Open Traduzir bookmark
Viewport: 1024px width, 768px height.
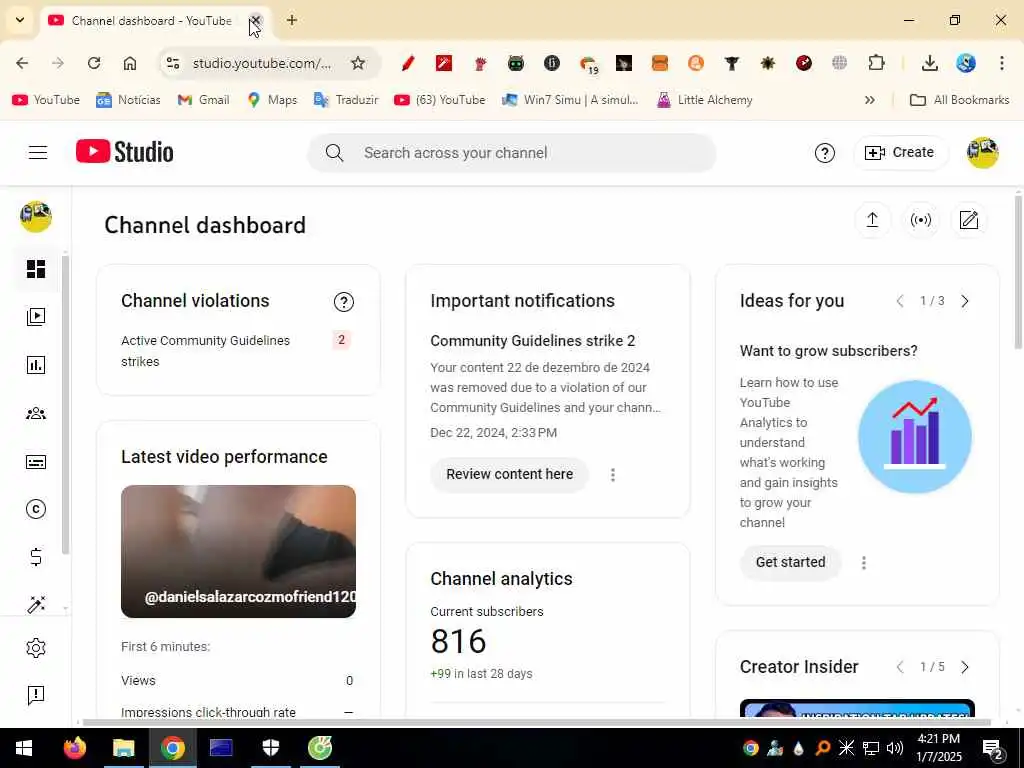[346, 100]
